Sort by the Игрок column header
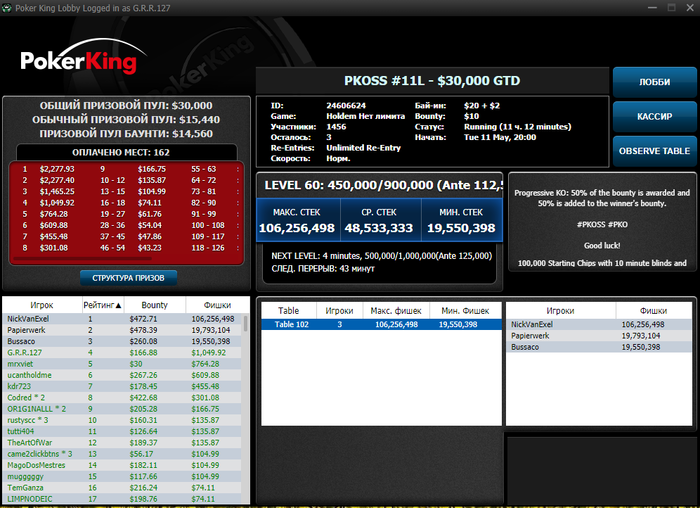Image resolution: width=700 pixels, height=508 pixels. coord(42,305)
